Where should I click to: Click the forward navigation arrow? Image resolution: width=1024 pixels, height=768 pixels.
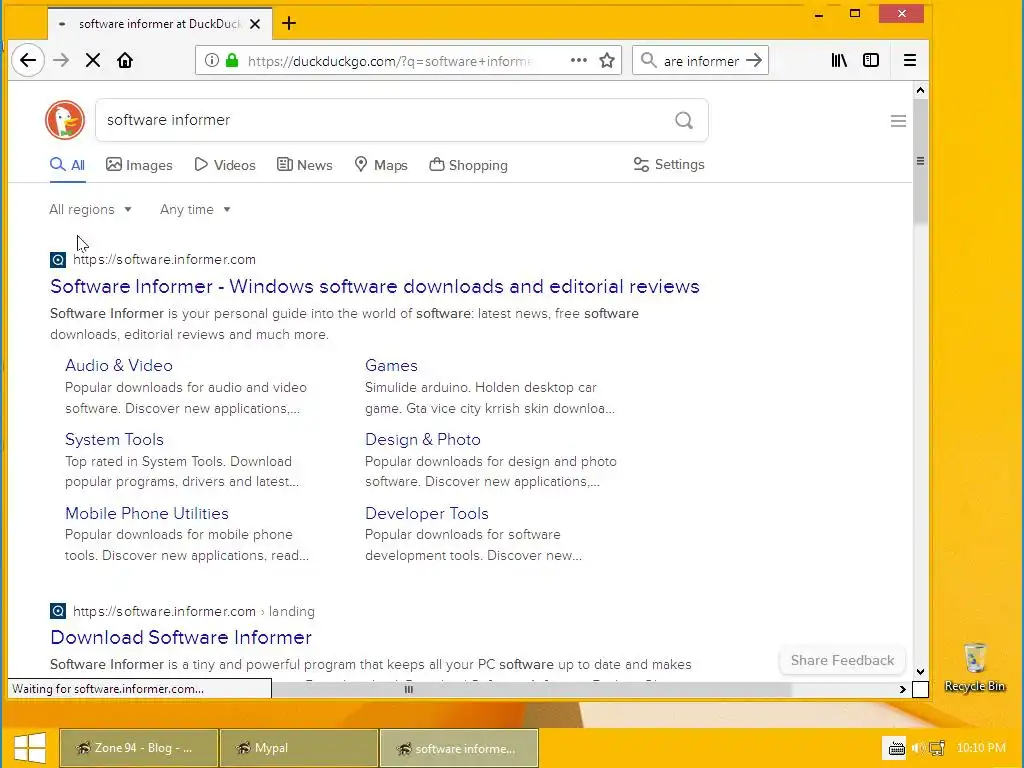(61, 61)
